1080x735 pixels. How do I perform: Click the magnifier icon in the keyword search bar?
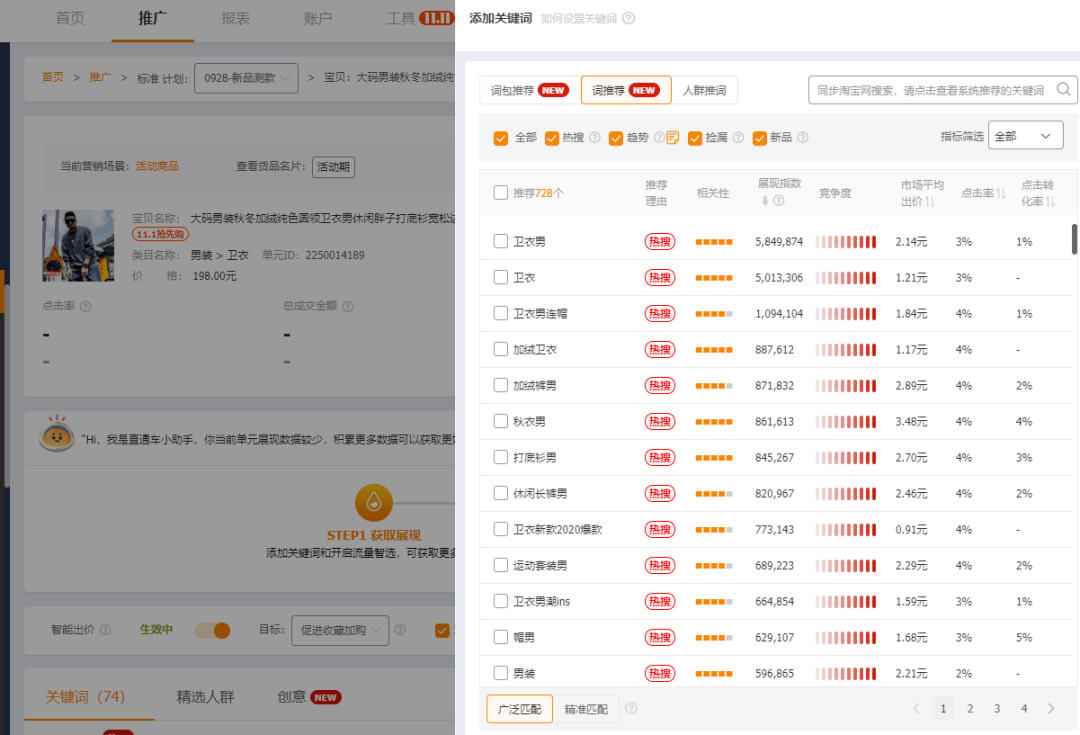tap(1063, 89)
